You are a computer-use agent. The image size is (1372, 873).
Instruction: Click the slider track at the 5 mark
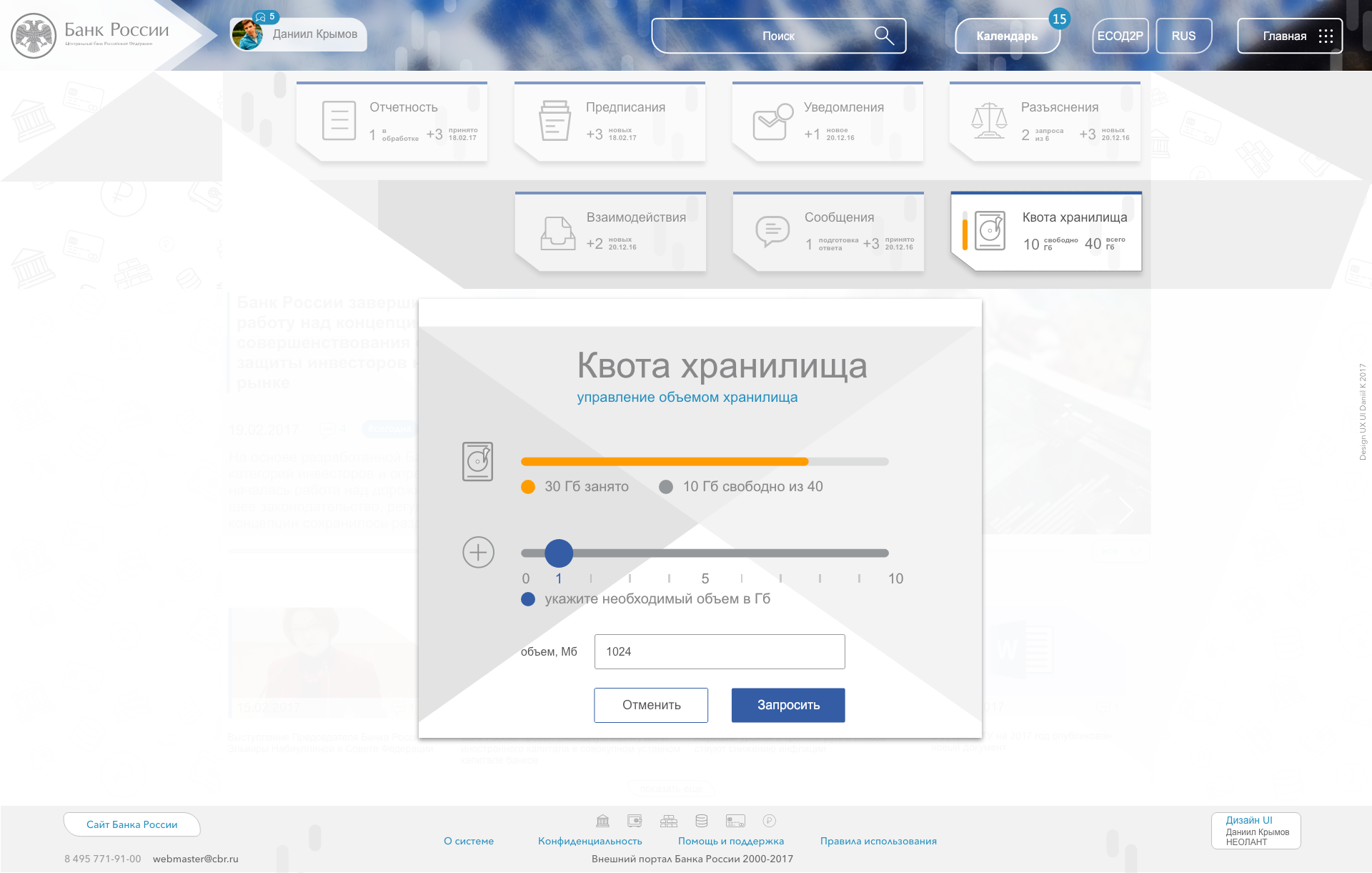tap(705, 553)
